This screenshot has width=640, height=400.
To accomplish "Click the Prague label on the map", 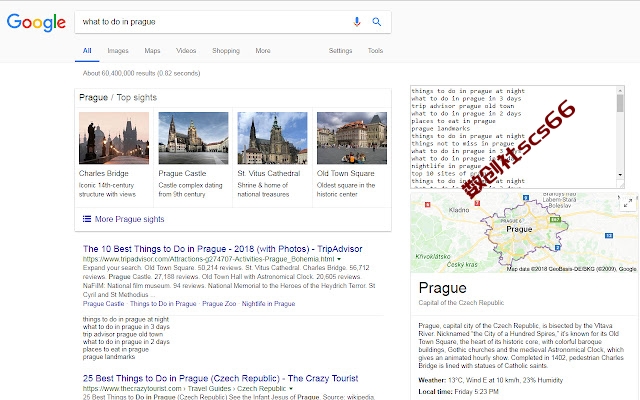I will [519, 229].
